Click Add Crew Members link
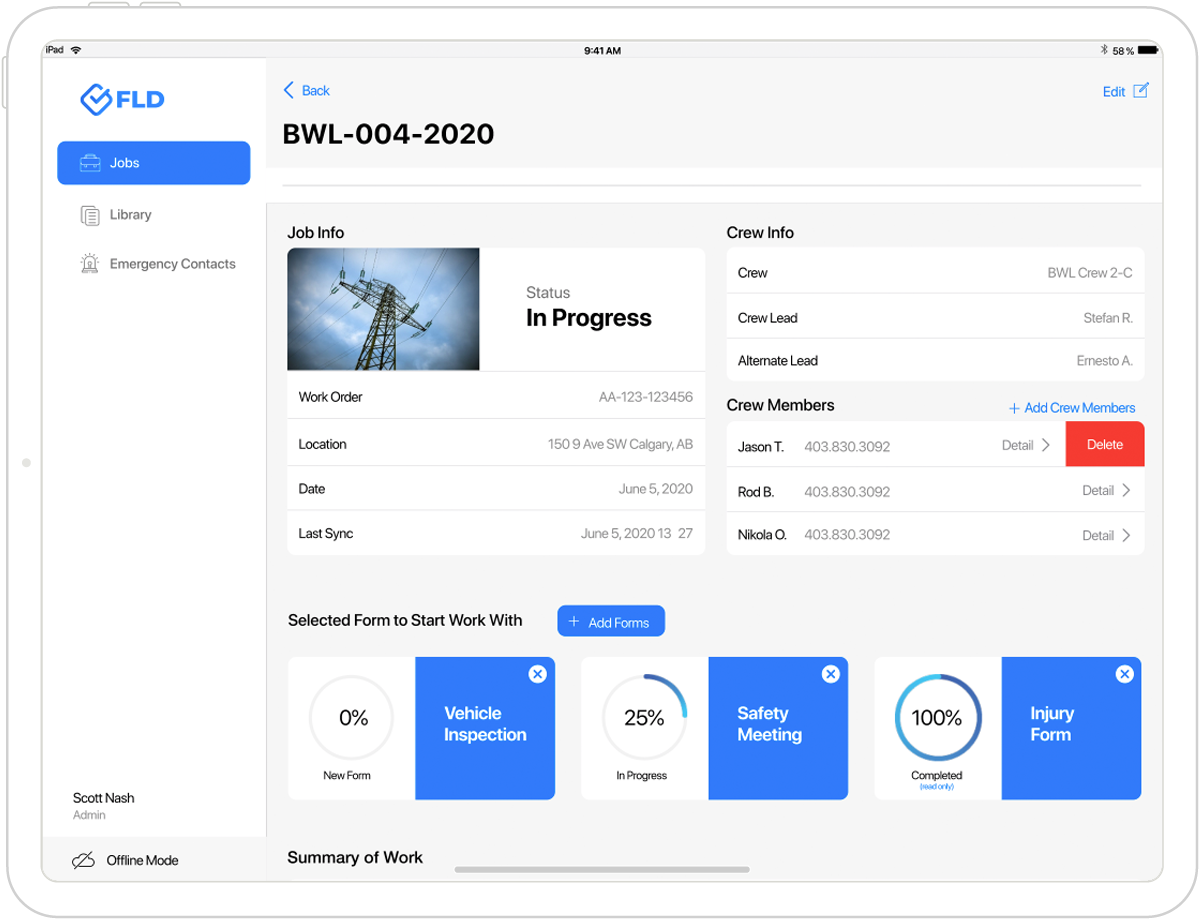This screenshot has height=920, width=1200. pyautogui.click(x=1071, y=408)
